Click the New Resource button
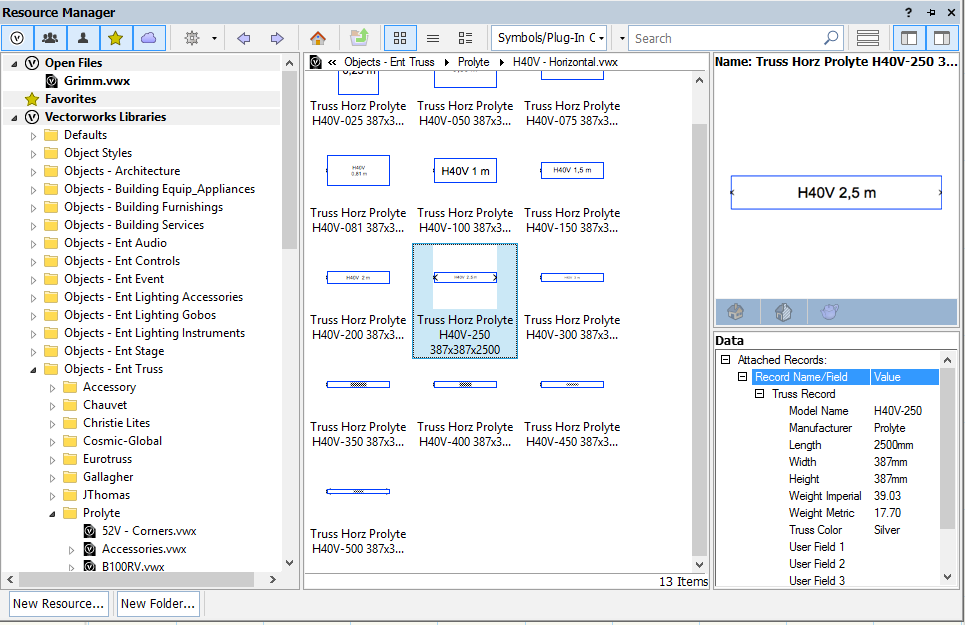This screenshot has width=965, height=625. point(58,603)
